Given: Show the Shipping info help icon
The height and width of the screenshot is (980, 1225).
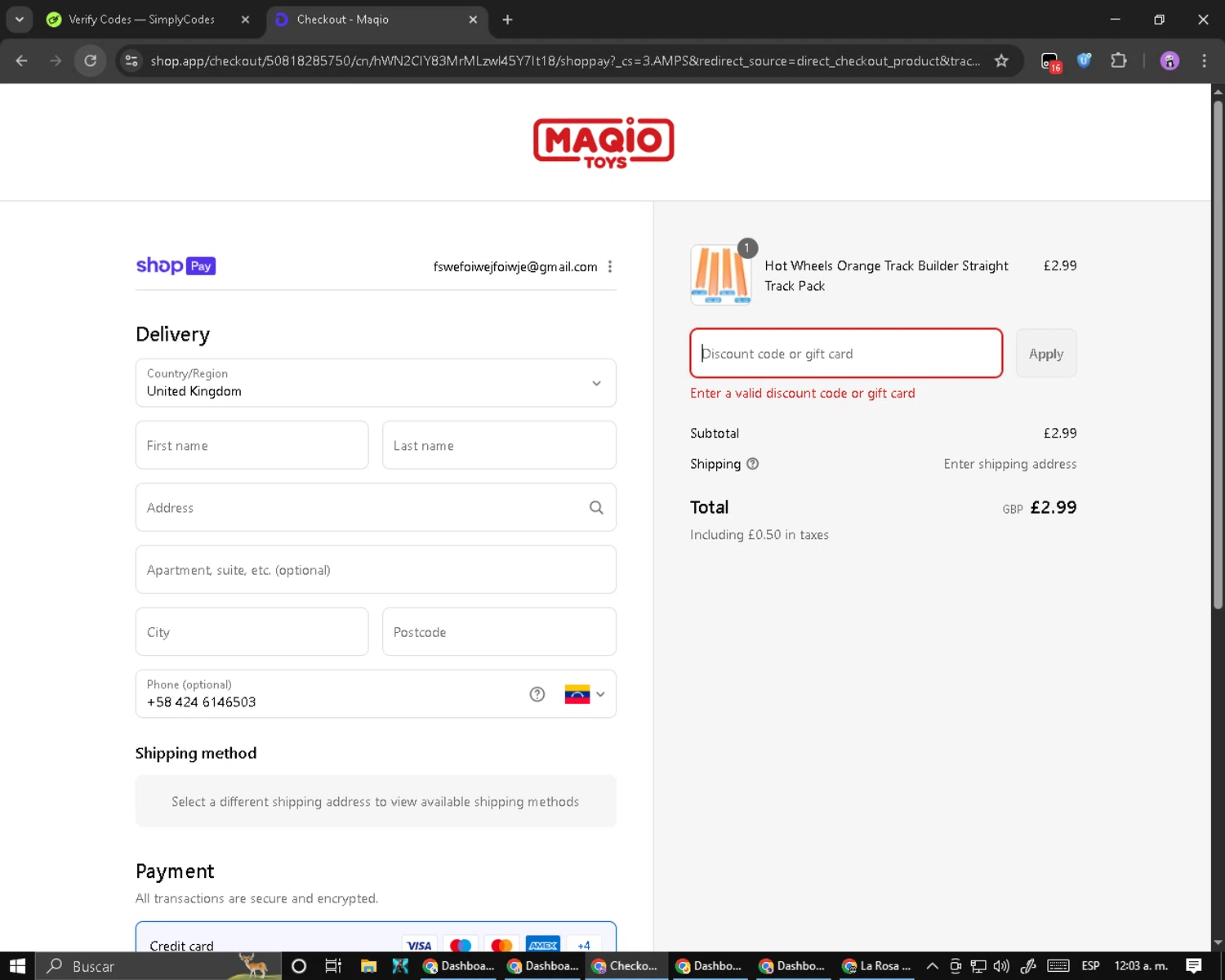Looking at the screenshot, I should [x=753, y=464].
